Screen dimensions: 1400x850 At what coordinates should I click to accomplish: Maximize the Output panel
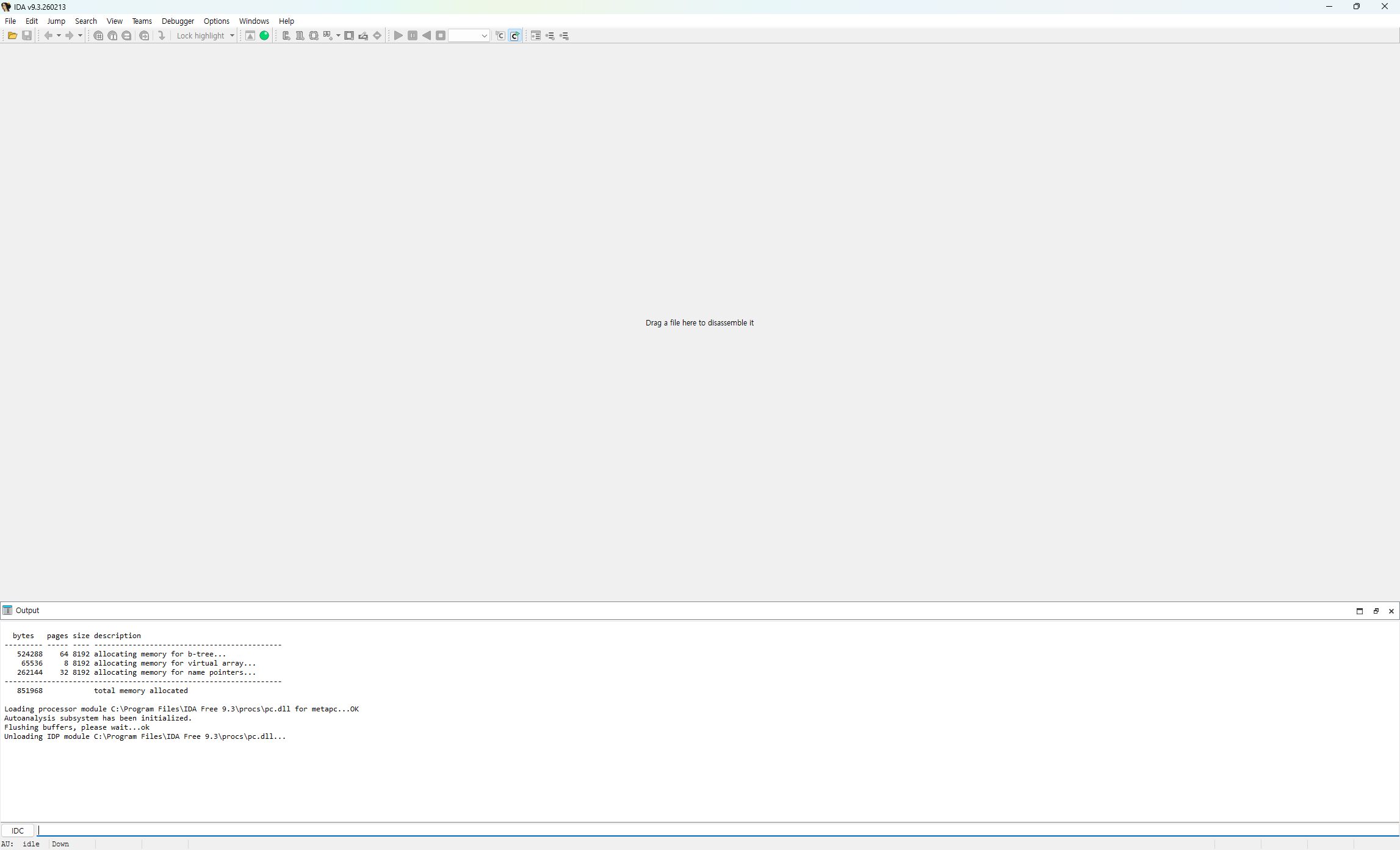(1360, 611)
